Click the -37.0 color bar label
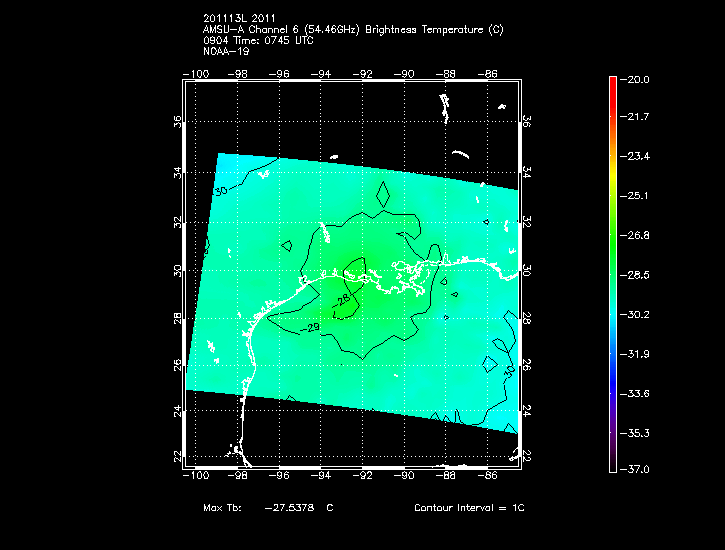 pos(637,469)
